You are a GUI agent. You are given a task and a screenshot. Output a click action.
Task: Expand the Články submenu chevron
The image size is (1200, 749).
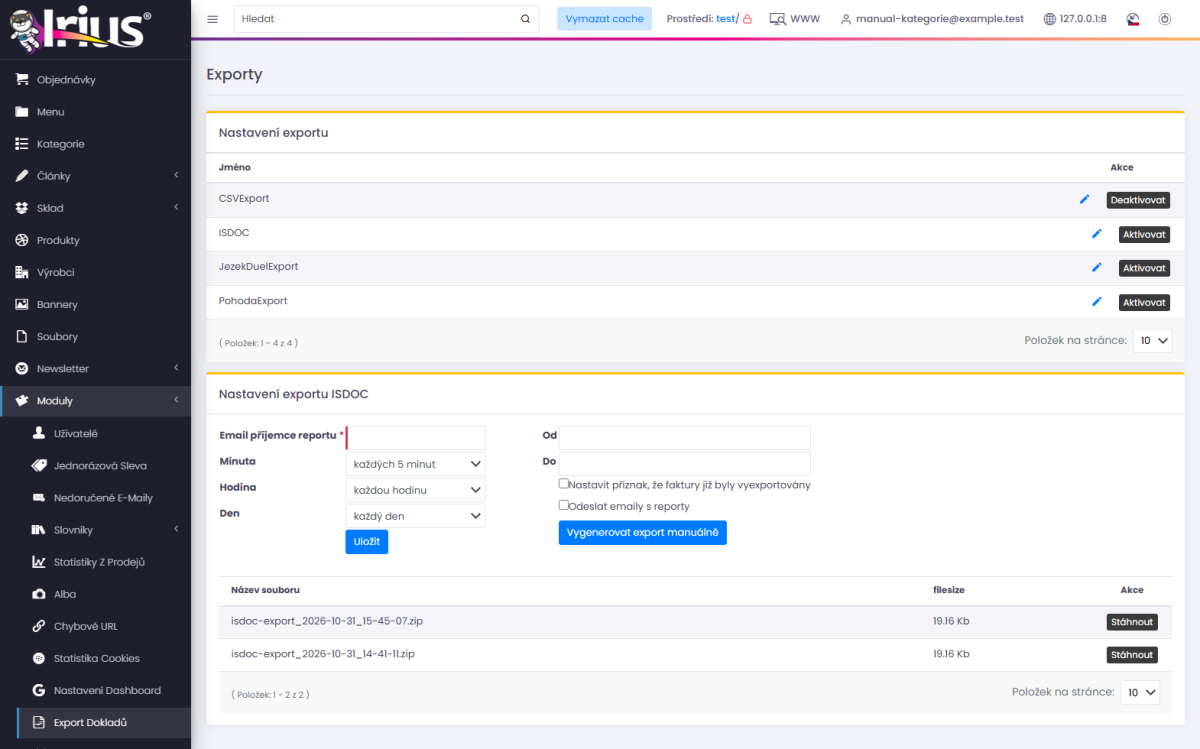click(x=176, y=176)
